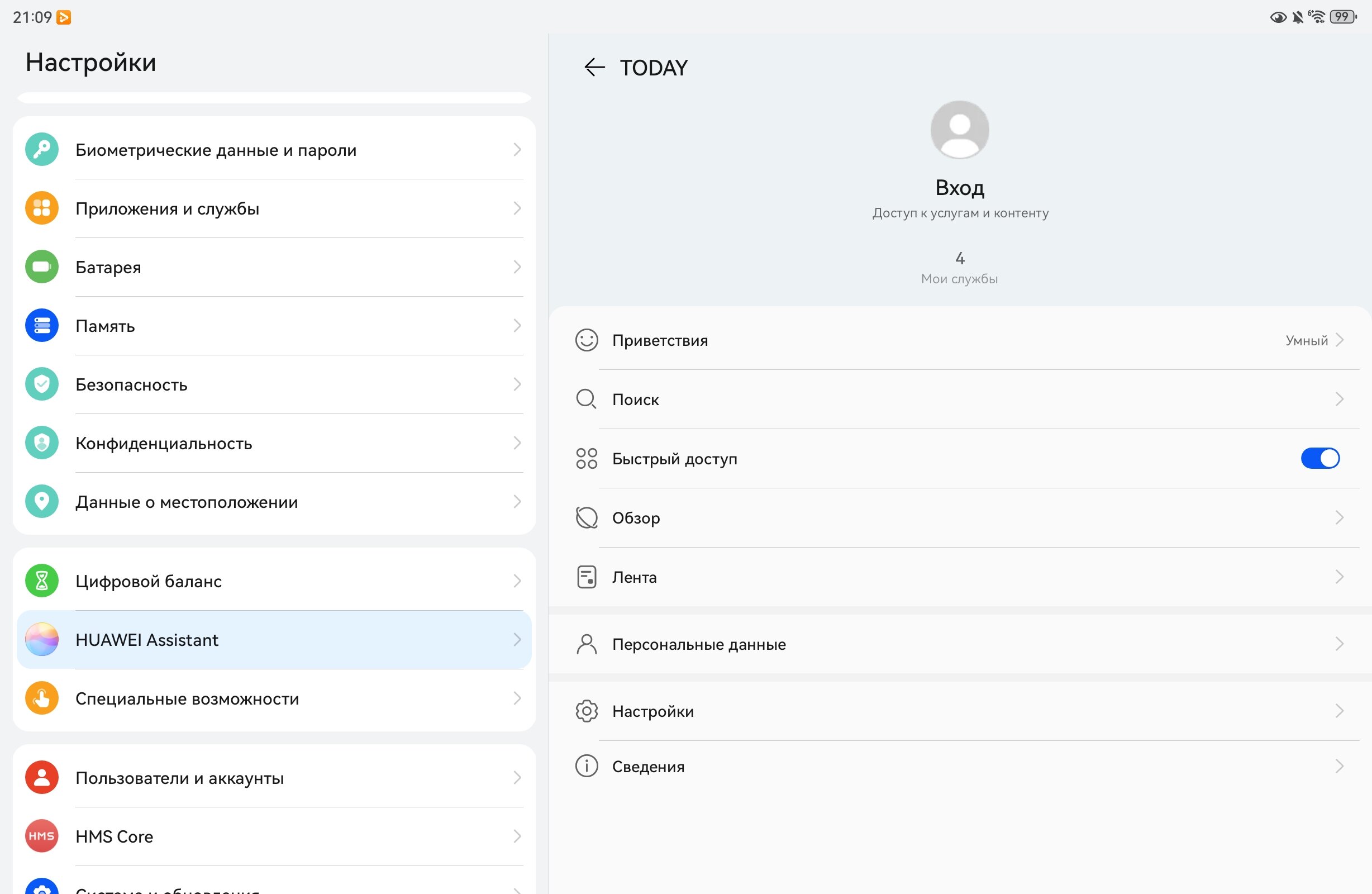Screen dimensions: 1372x894
Task: Tap the battery indicator showing 99
Action: pos(1343,17)
